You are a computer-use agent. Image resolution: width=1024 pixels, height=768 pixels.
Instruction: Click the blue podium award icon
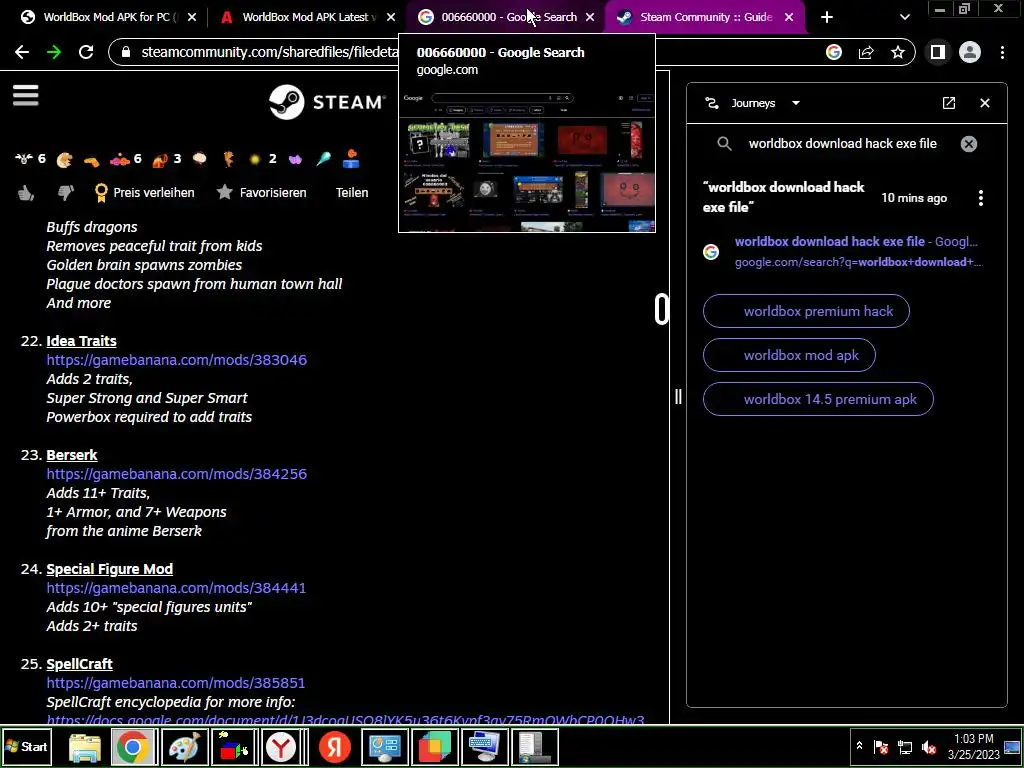351,159
